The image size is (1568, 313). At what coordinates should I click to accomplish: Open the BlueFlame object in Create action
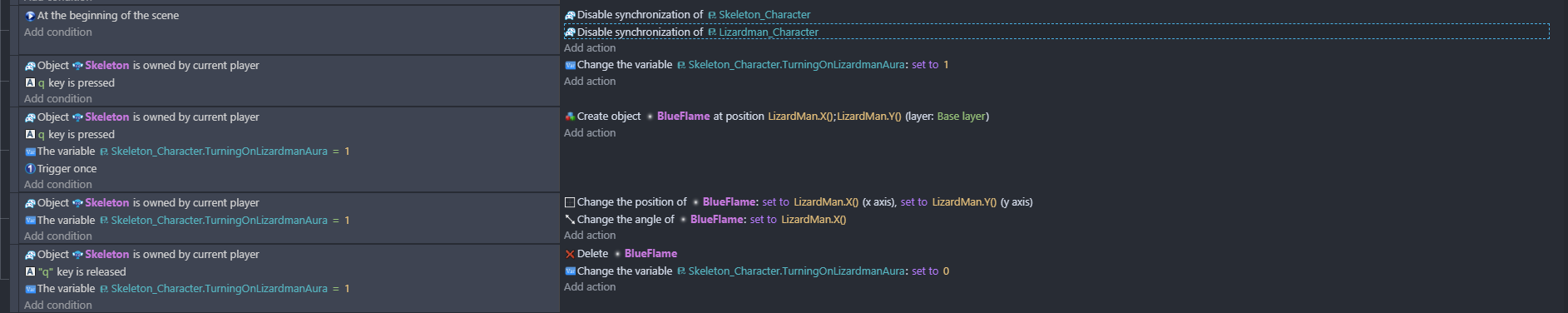(x=683, y=117)
